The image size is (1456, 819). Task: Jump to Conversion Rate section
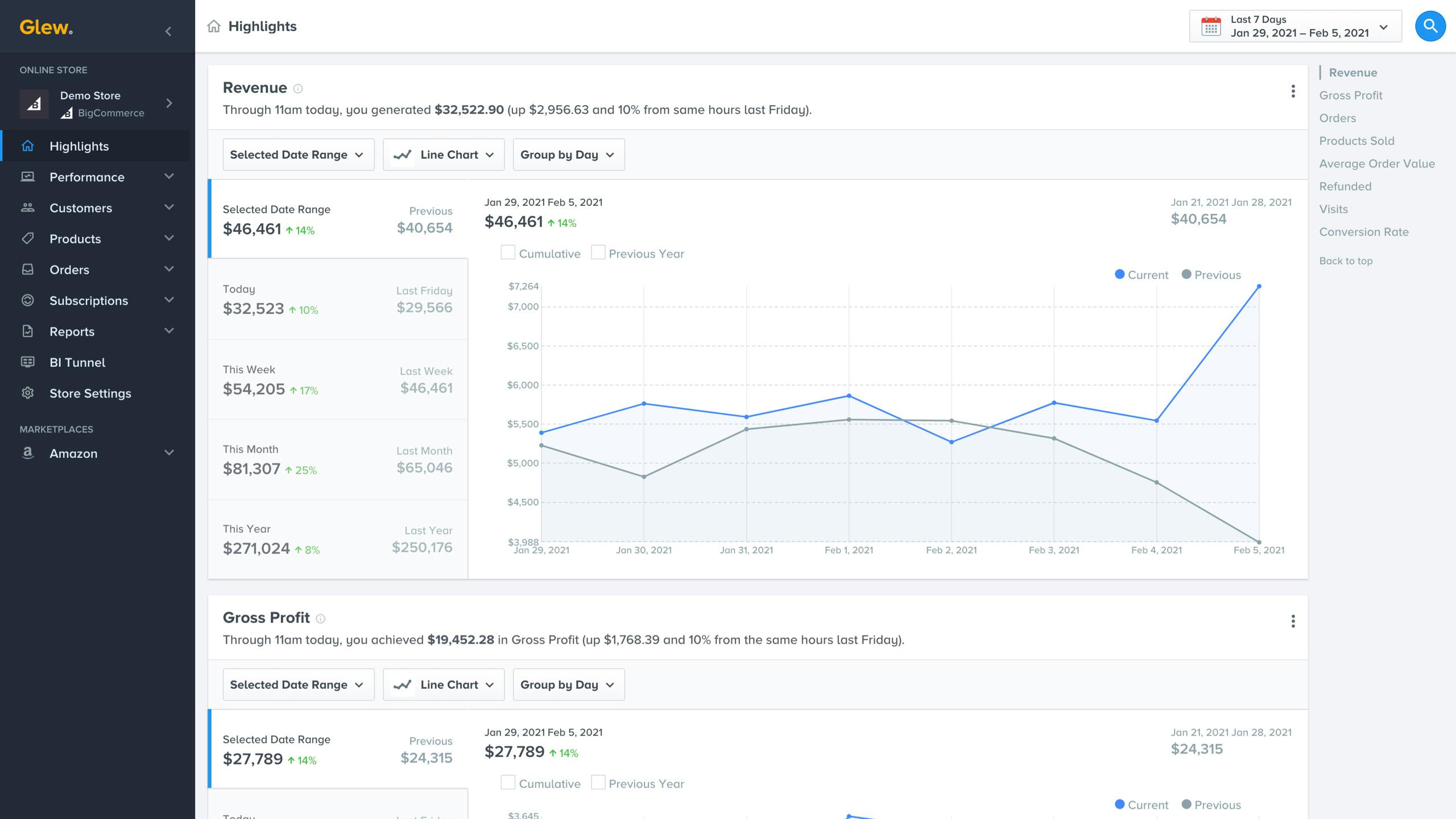[x=1364, y=232]
